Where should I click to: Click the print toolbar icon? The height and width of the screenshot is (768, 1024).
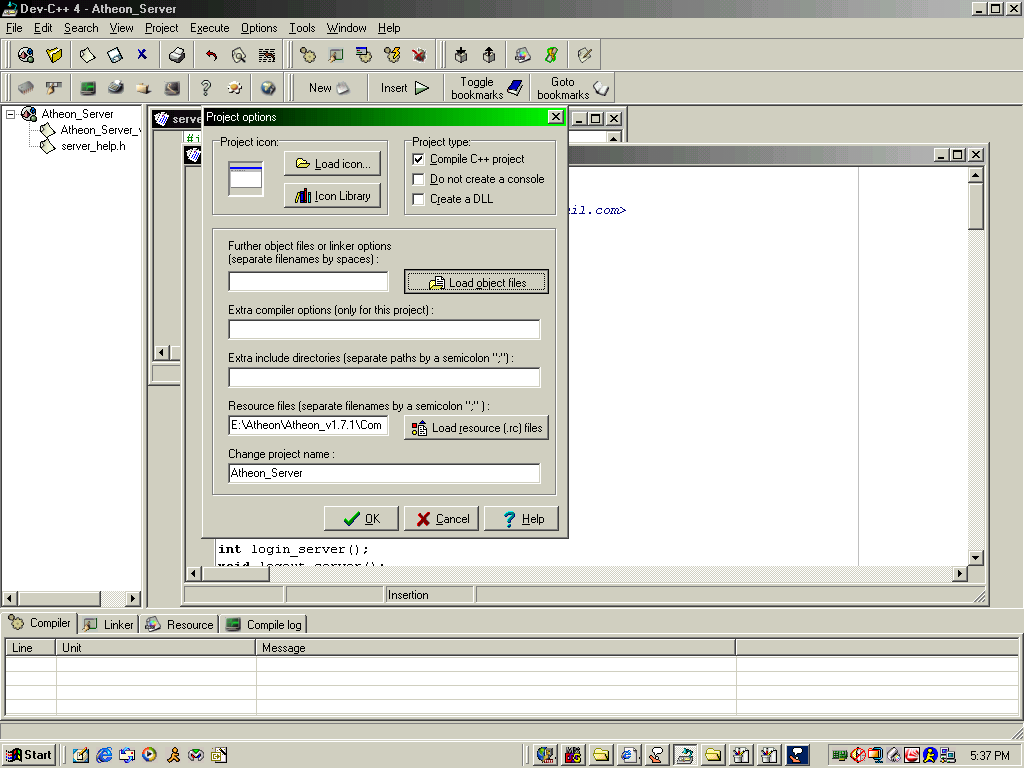click(176, 55)
